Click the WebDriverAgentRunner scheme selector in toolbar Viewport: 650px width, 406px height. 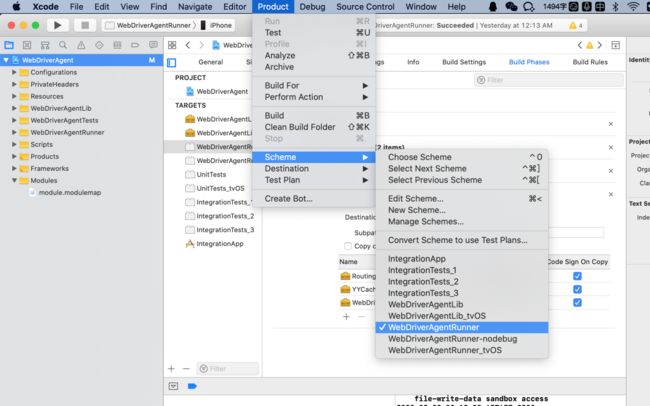coord(150,25)
